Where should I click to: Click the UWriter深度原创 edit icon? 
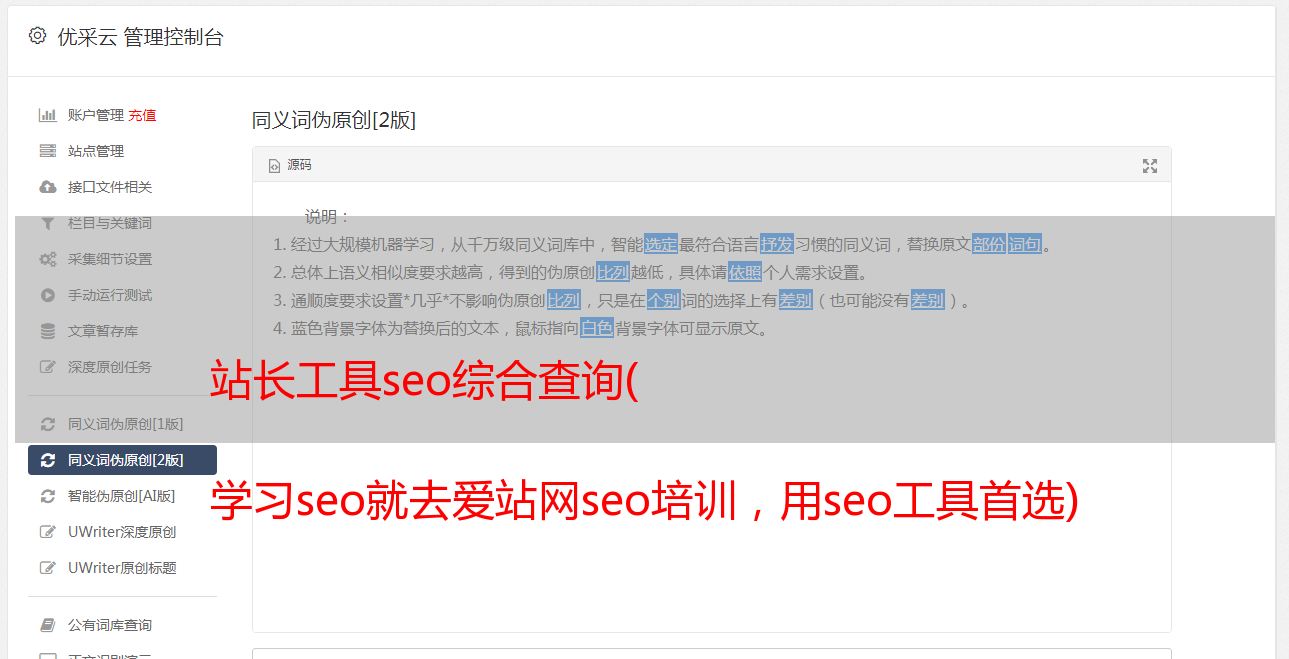click(x=47, y=532)
